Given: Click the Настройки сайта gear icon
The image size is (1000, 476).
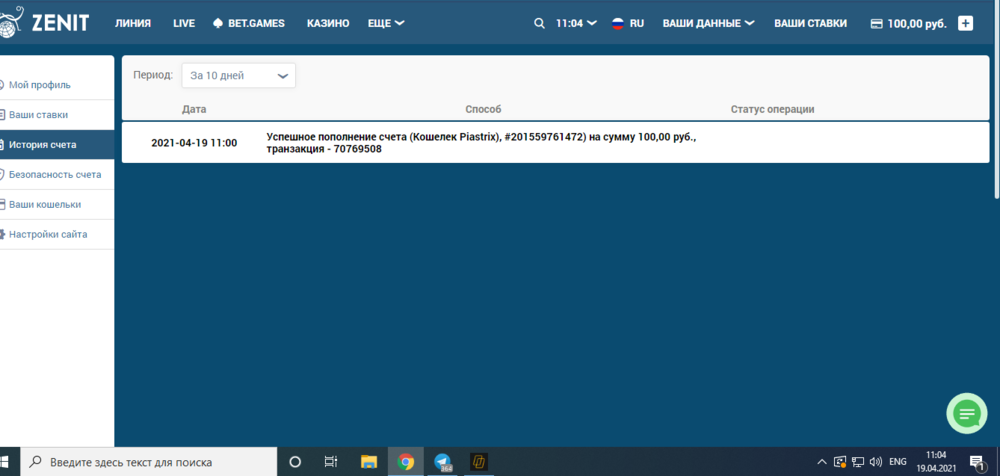Looking at the screenshot, I should pos(2,234).
